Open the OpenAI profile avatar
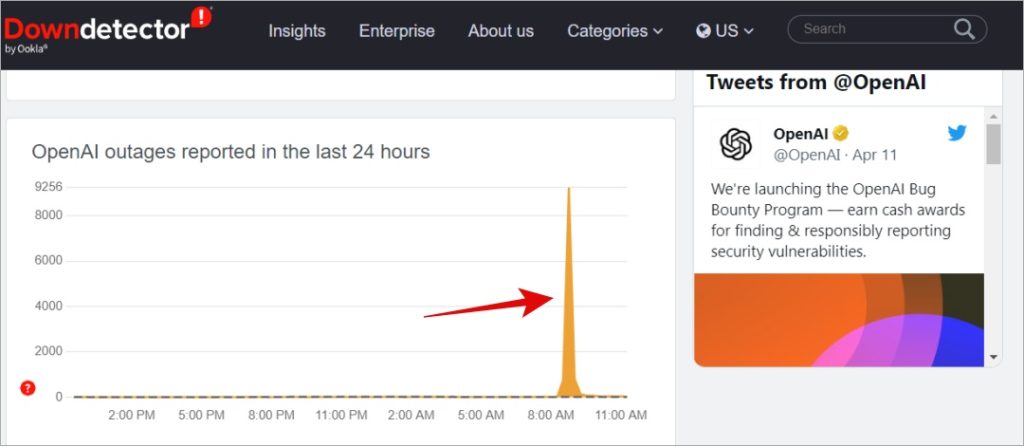Viewport: 1024px width, 446px height. [x=736, y=144]
